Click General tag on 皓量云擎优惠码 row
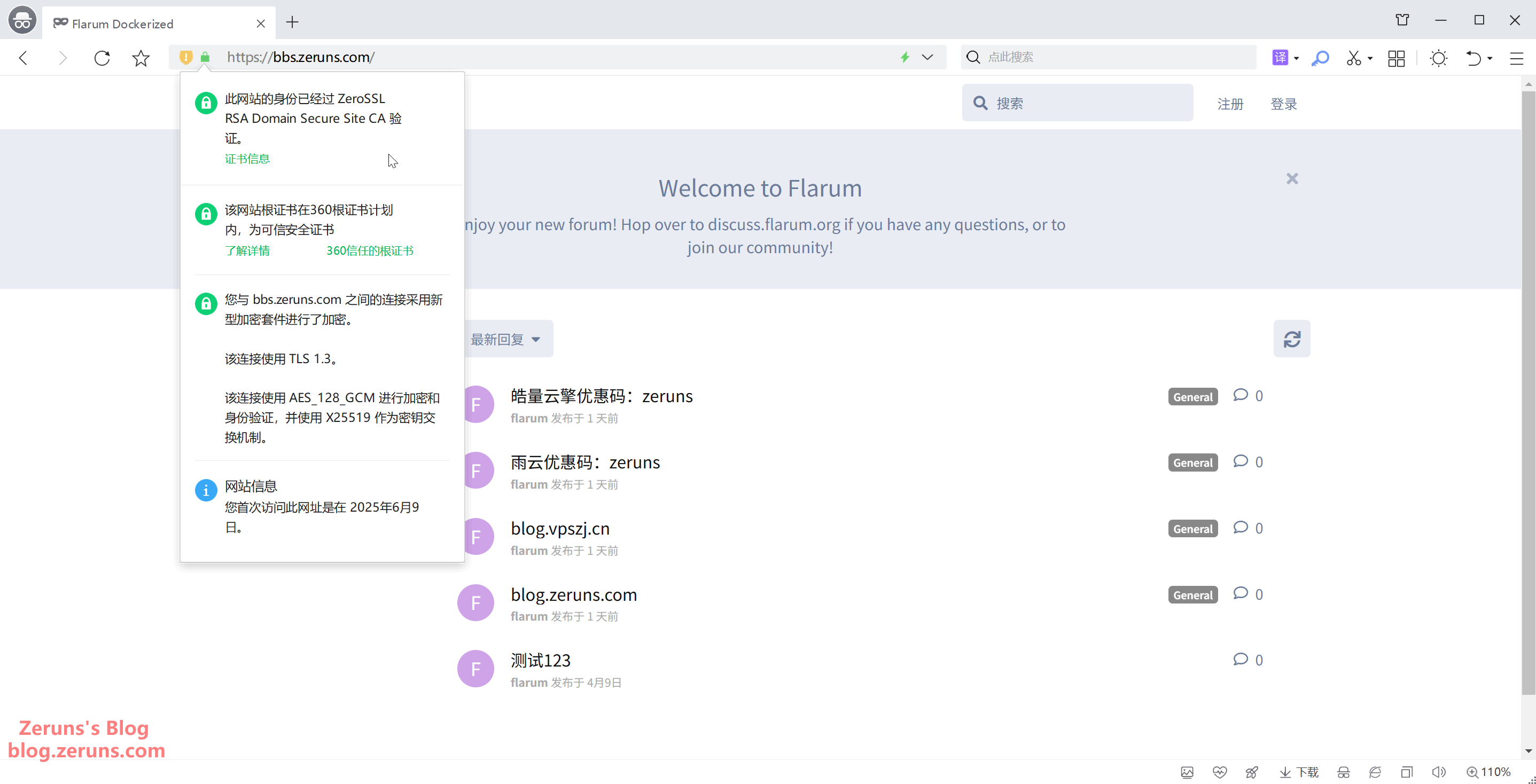This screenshot has height=784, width=1536. pyautogui.click(x=1192, y=397)
